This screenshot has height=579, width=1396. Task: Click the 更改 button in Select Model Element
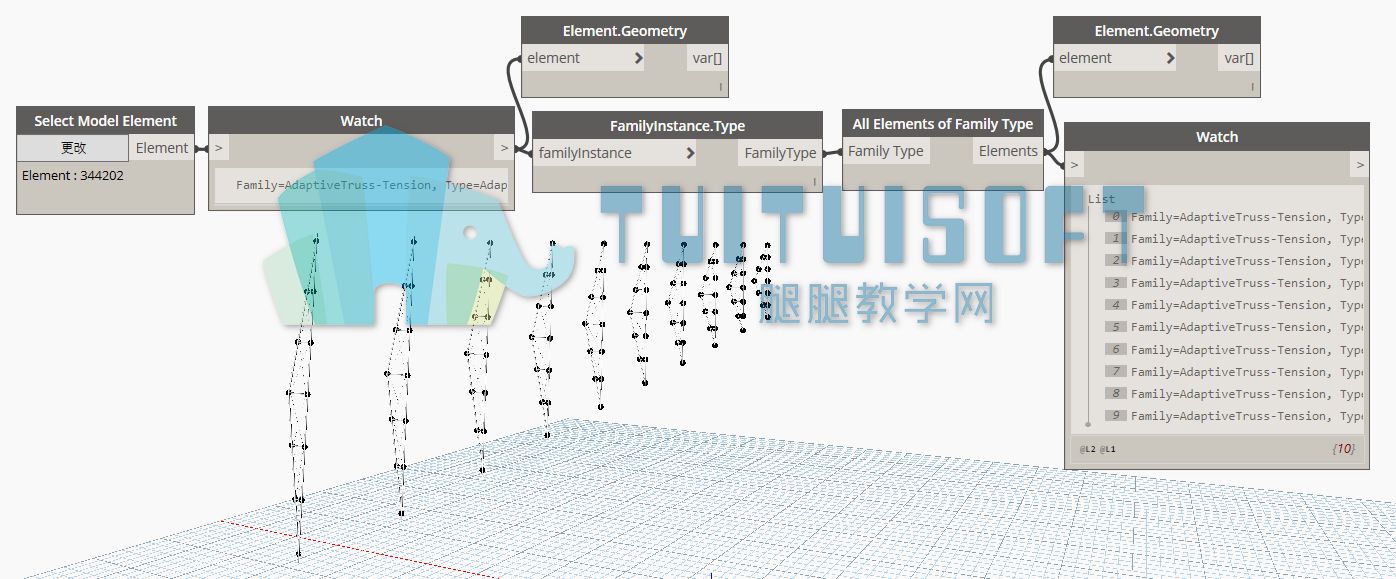point(74,147)
